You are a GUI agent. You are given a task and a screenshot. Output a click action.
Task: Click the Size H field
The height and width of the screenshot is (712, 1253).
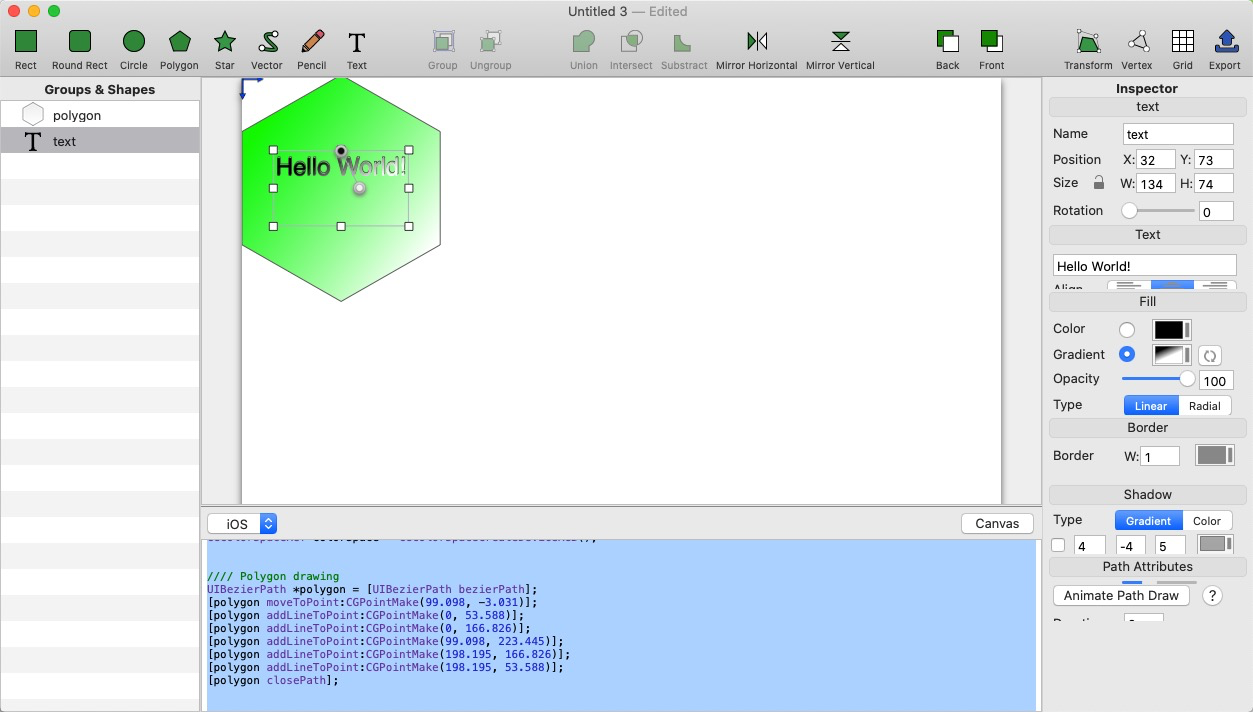tap(1214, 184)
